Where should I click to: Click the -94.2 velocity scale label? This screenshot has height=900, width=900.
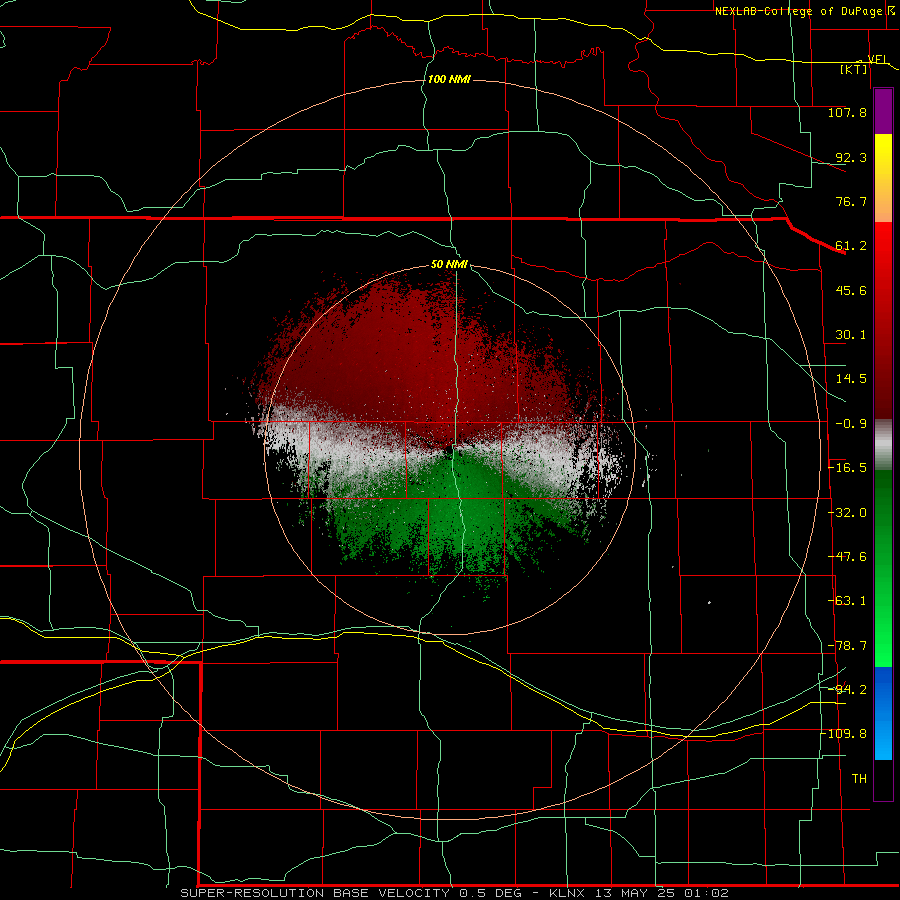pyautogui.click(x=847, y=690)
